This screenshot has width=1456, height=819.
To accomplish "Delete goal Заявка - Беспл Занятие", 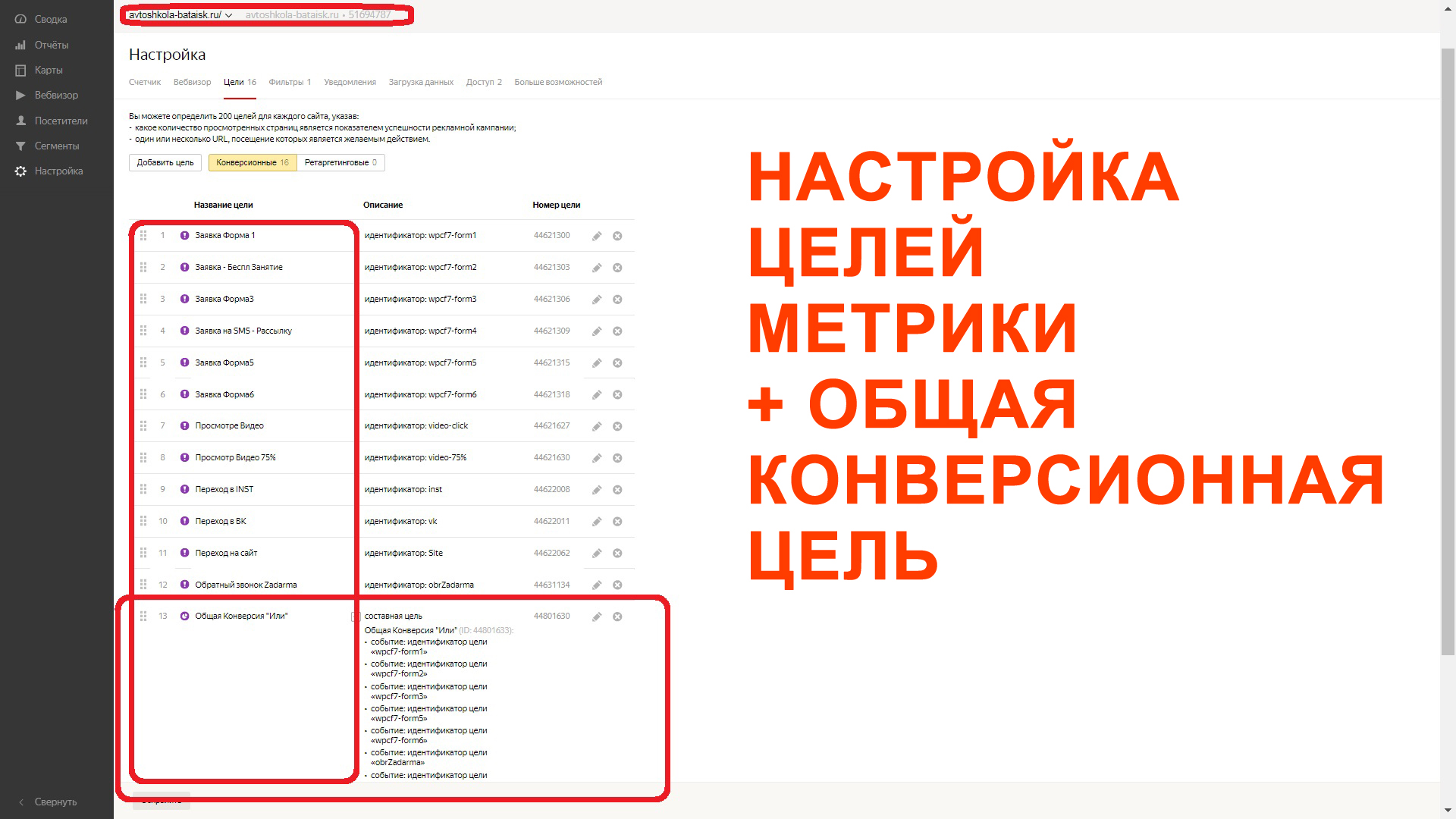I will point(617,268).
